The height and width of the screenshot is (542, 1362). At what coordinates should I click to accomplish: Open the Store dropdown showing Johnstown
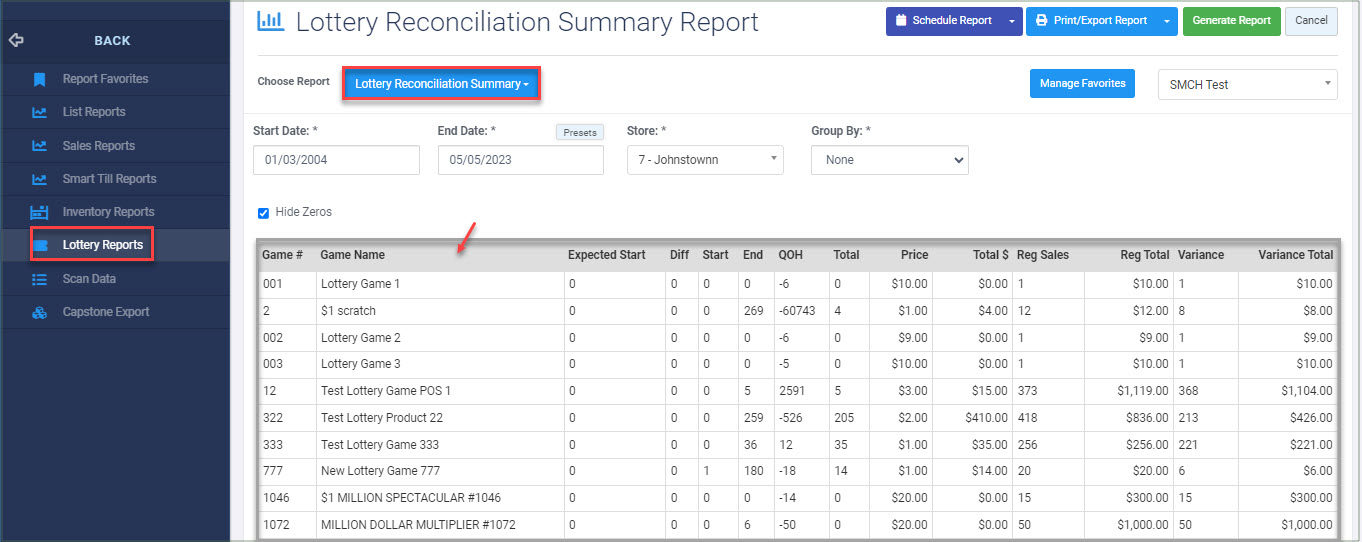click(x=705, y=160)
